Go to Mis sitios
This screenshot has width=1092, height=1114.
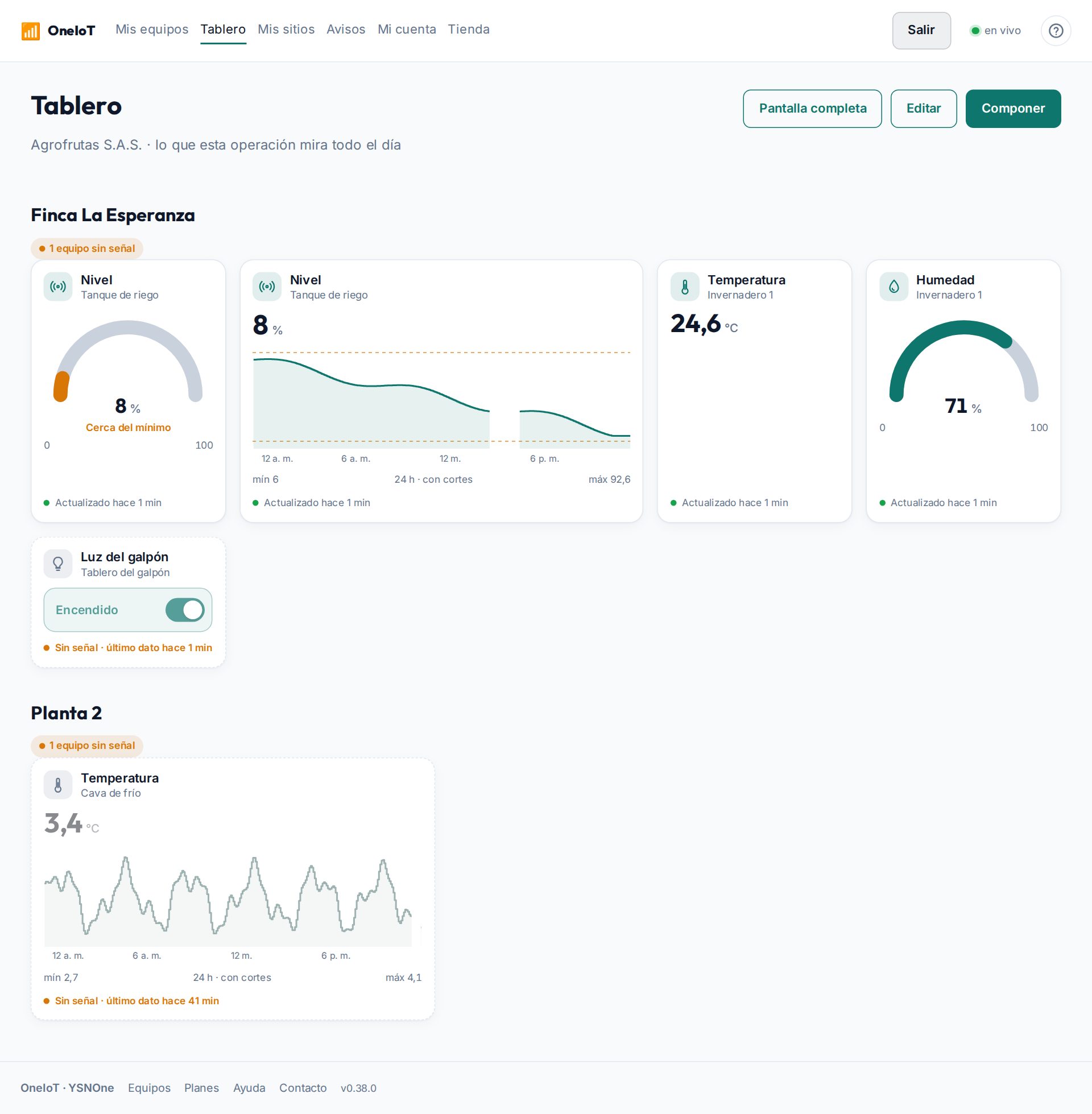[286, 29]
